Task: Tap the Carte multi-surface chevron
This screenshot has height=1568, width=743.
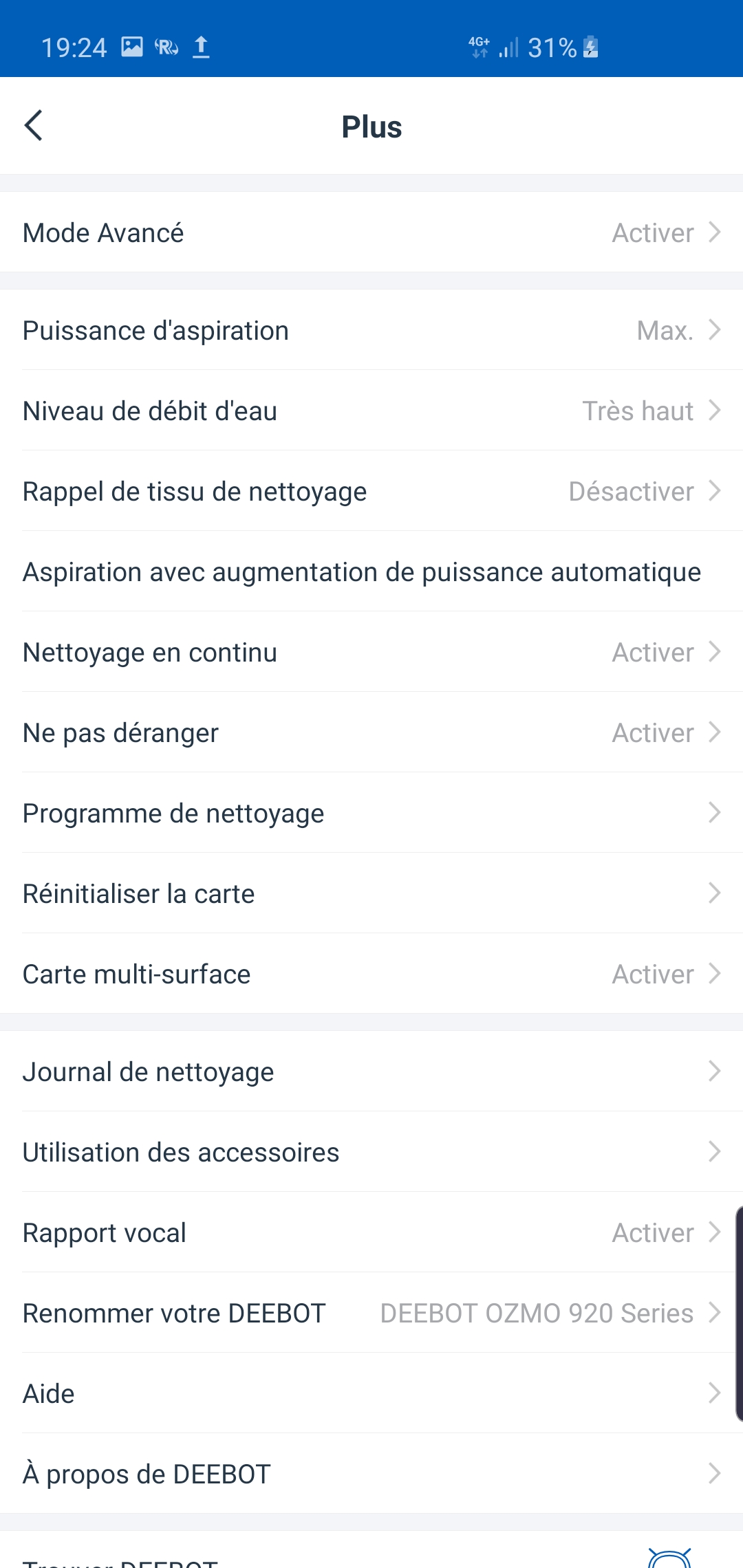Action: pyautogui.click(x=714, y=974)
